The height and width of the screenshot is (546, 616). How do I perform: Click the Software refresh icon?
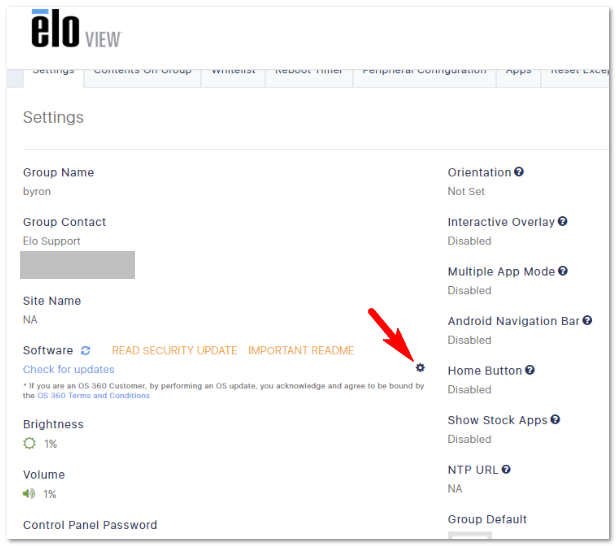(x=85, y=350)
